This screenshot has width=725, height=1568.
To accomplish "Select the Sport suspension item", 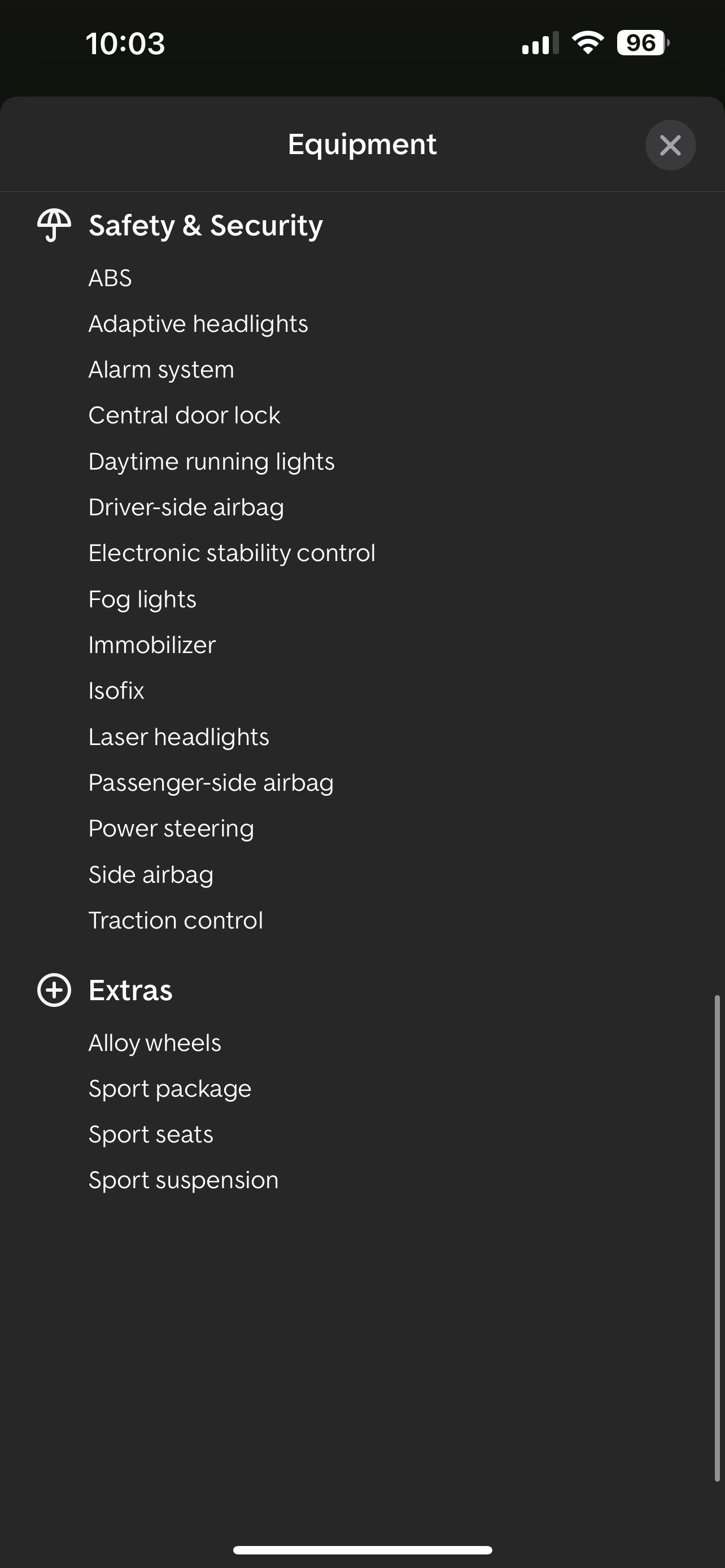I will coord(184,1180).
